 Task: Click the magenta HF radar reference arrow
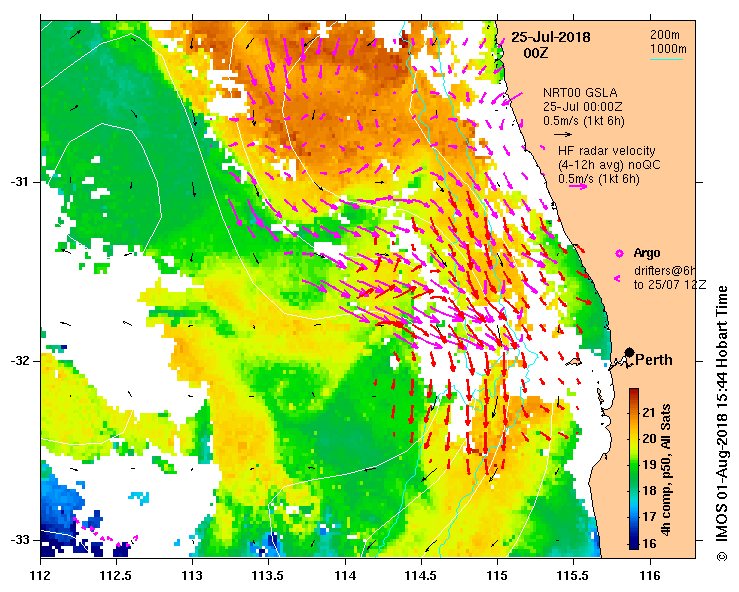(x=578, y=187)
